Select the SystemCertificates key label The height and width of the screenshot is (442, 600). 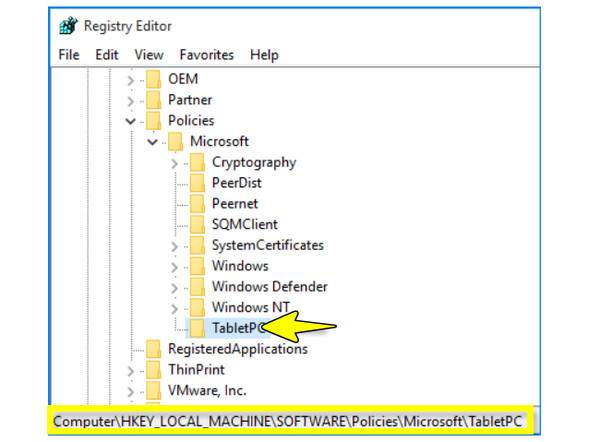[268, 245]
